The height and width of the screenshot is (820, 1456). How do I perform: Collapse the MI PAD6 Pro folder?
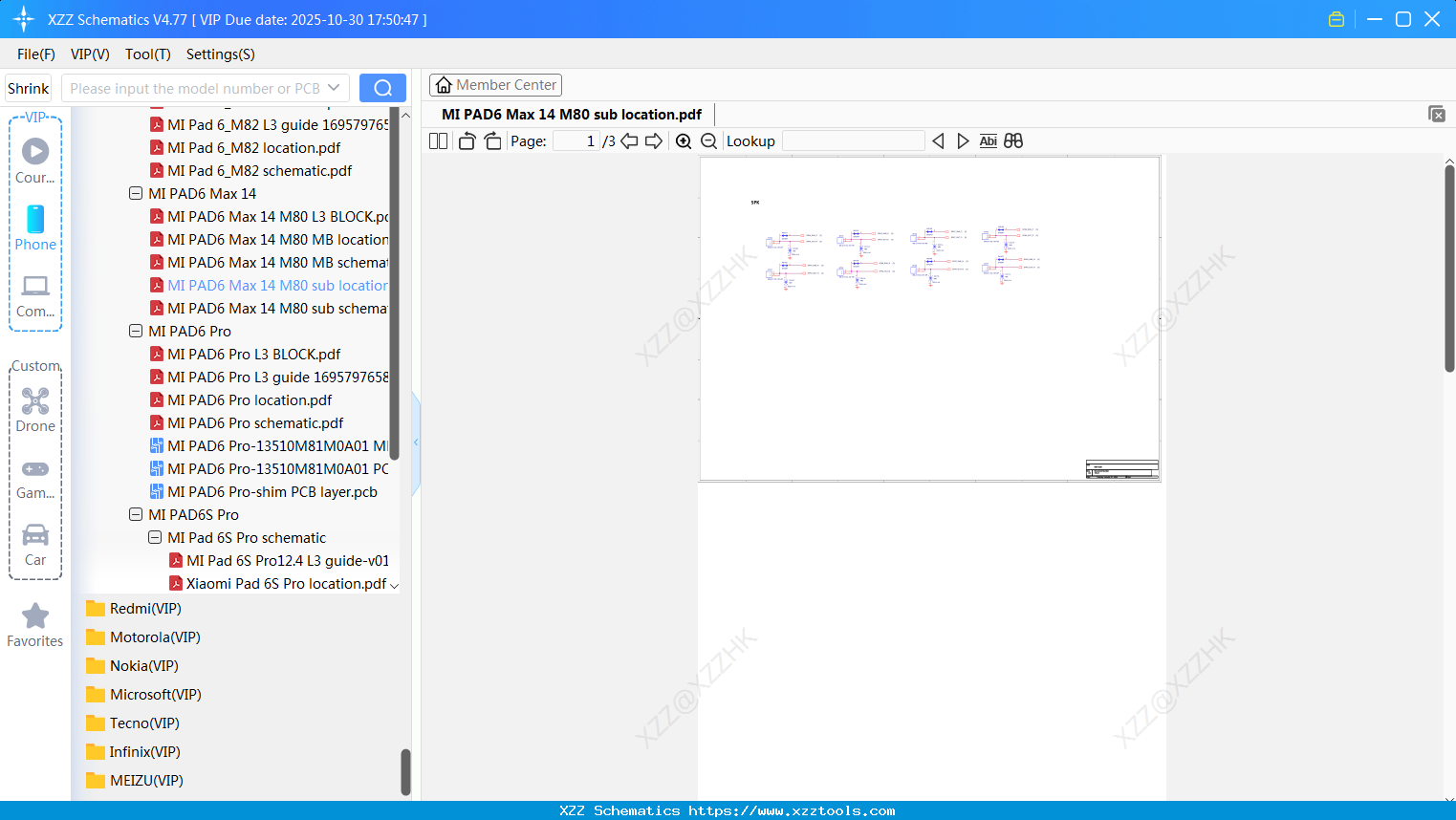point(136,332)
